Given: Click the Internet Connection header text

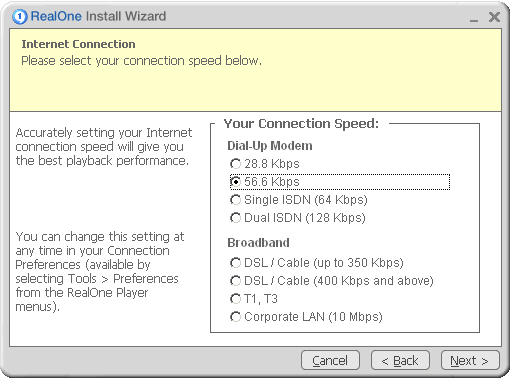Looking at the screenshot, I should click(x=78, y=44).
